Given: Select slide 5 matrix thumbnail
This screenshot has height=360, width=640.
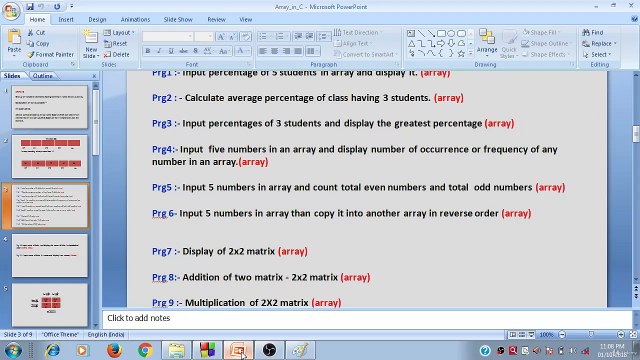Looking at the screenshot, I should tap(50, 305).
